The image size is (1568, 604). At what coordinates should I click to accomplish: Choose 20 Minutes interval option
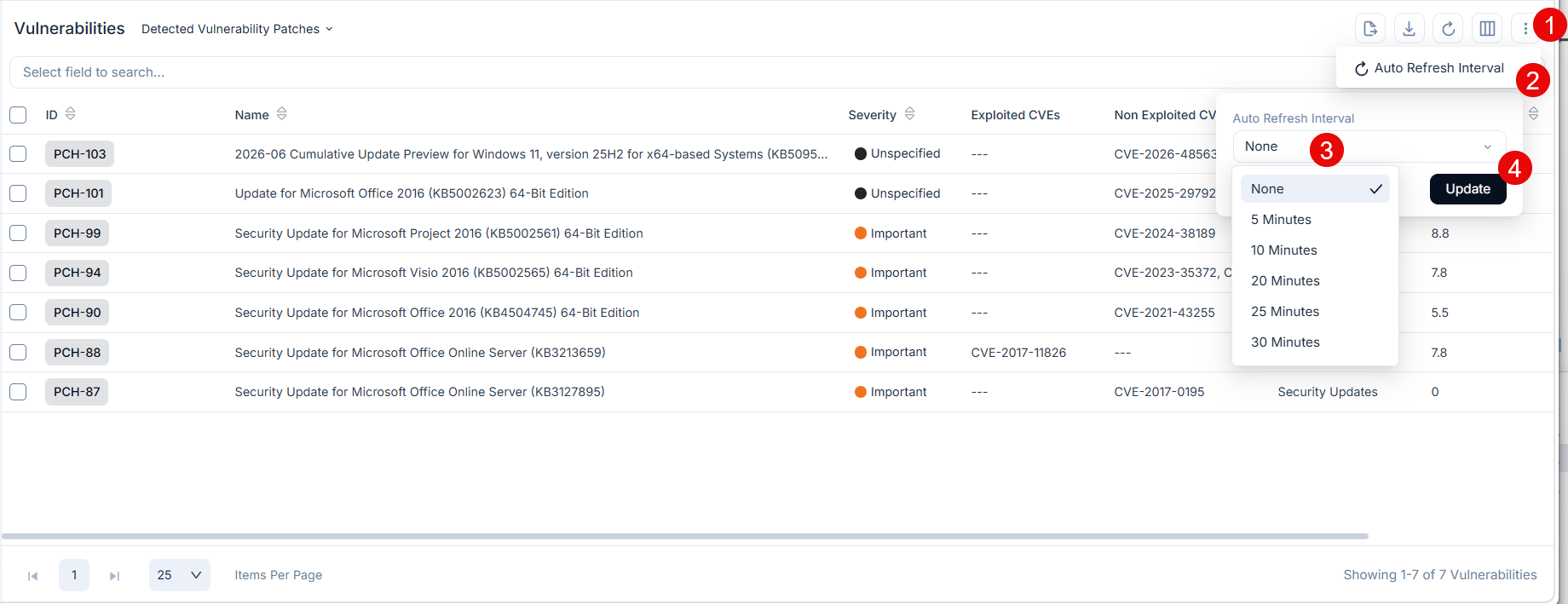[1315, 281]
